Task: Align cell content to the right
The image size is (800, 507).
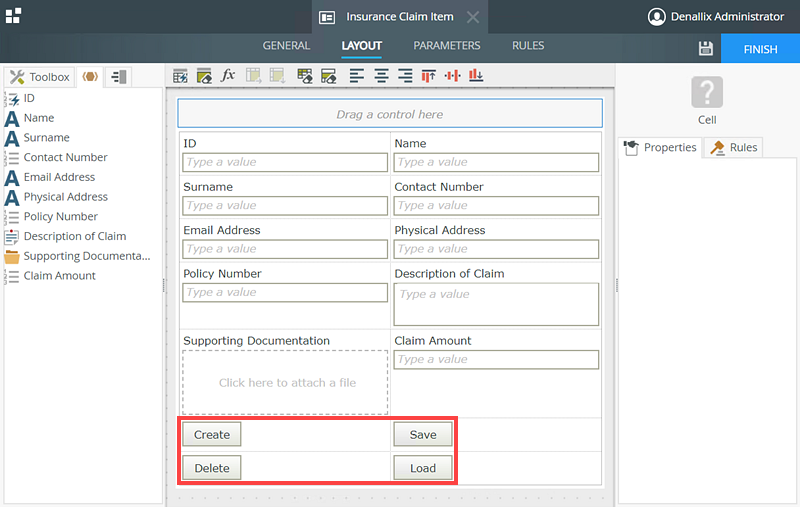Action: pos(404,76)
